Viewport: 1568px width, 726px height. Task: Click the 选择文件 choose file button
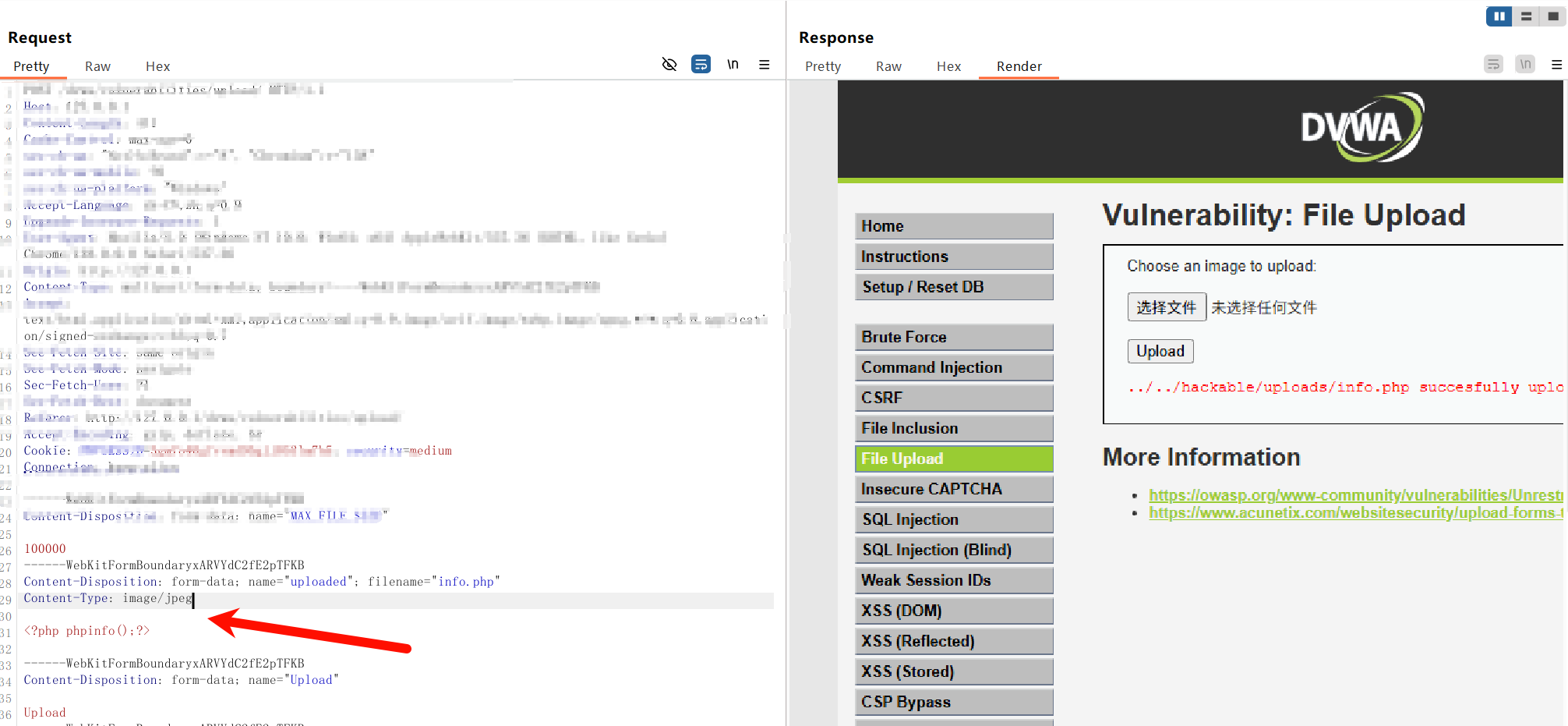1166,307
